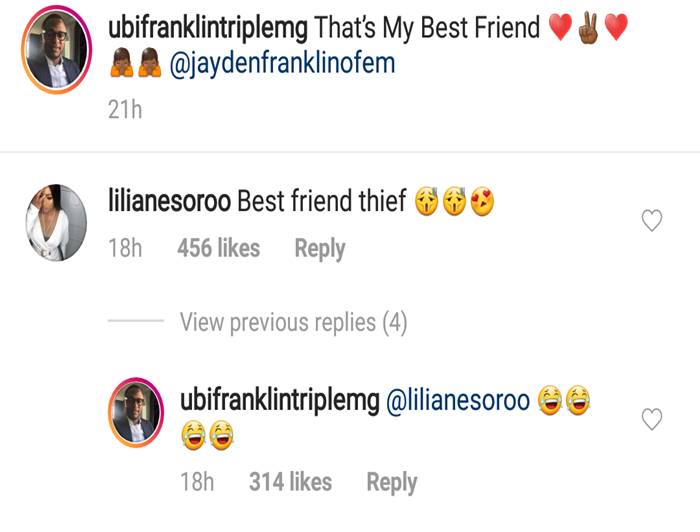Tap the 18h timestamp on lilianesoroo's comment
Image resolution: width=700 pixels, height=532 pixels.
coord(125,248)
